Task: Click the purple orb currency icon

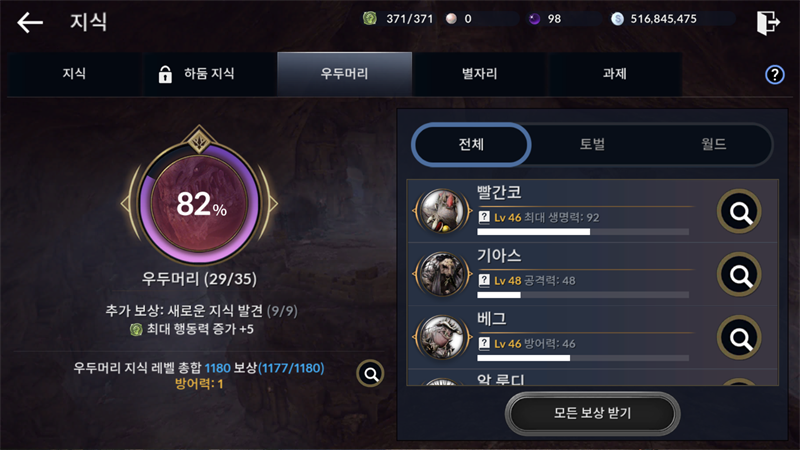Action: [x=534, y=19]
